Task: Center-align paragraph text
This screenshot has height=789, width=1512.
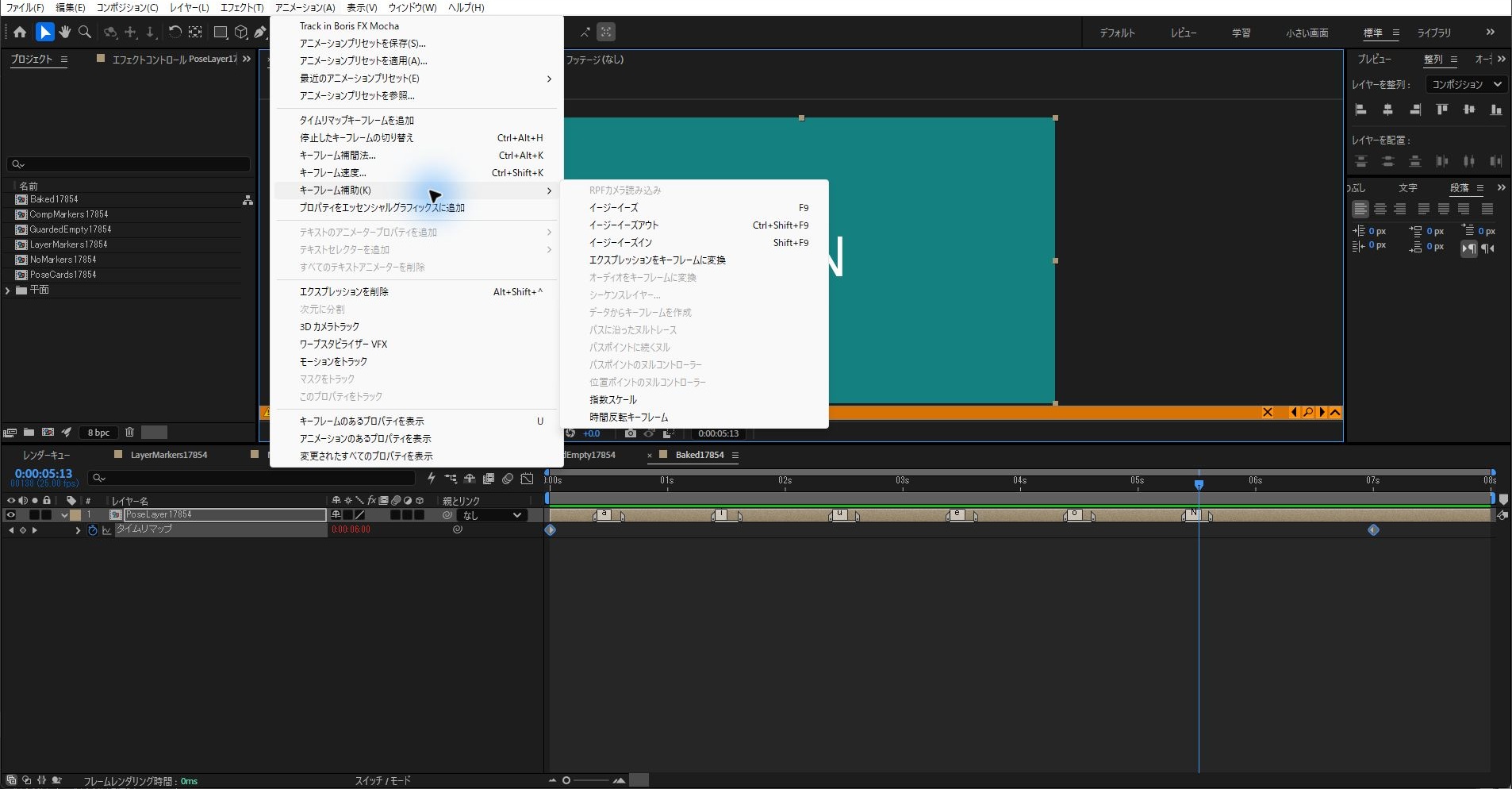Action: [1380, 209]
